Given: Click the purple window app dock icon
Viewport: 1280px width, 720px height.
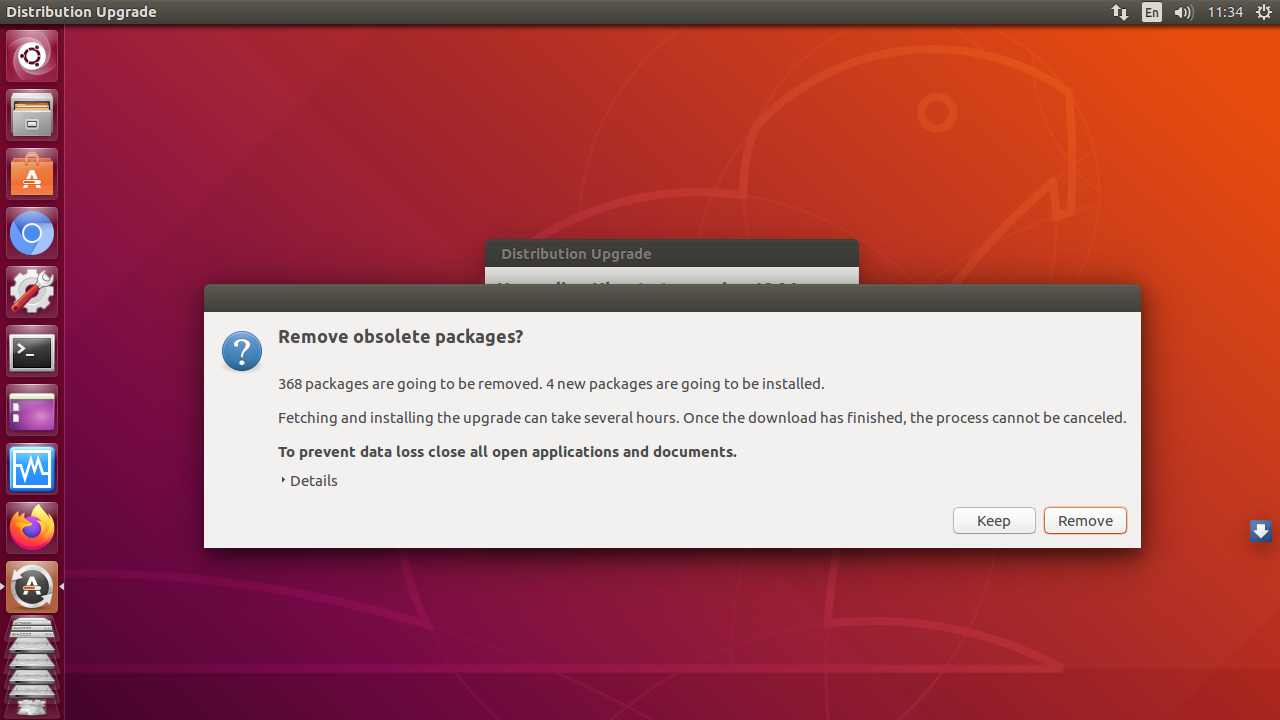Looking at the screenshot, I should 32,411.
